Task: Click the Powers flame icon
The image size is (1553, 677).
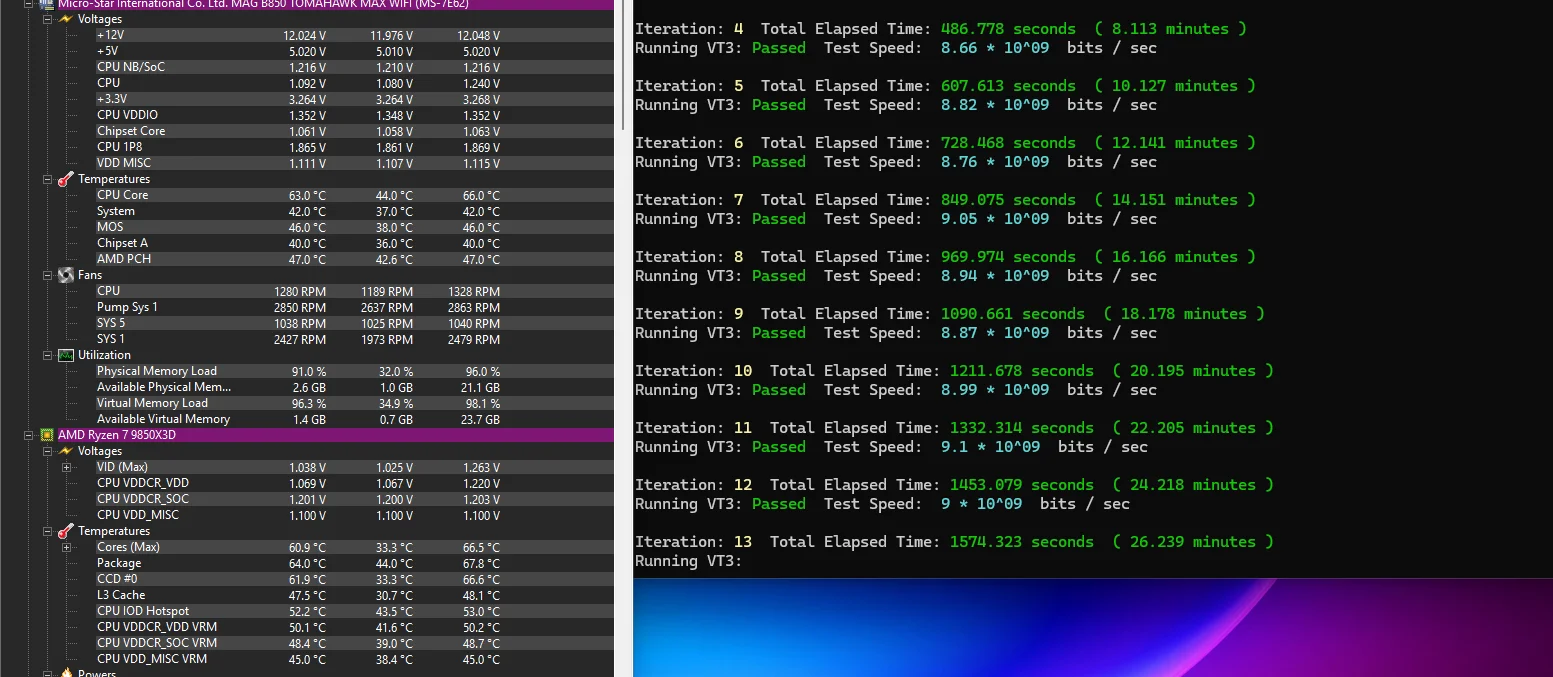Action: click(66, 673)
